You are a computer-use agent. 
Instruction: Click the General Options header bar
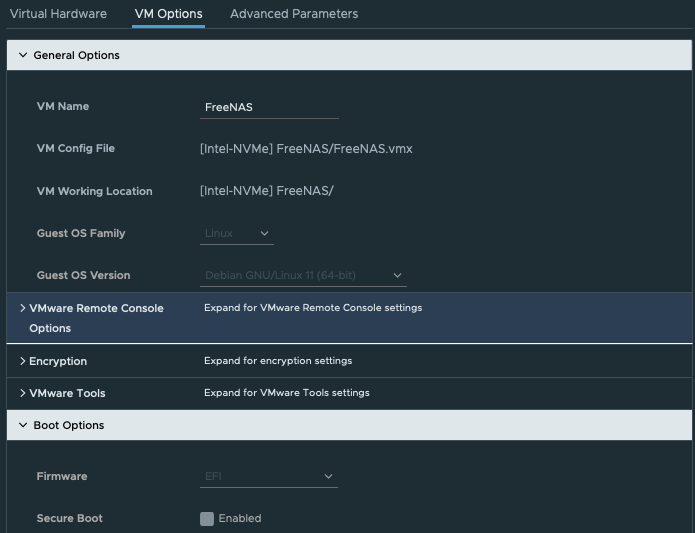[349, 55]
